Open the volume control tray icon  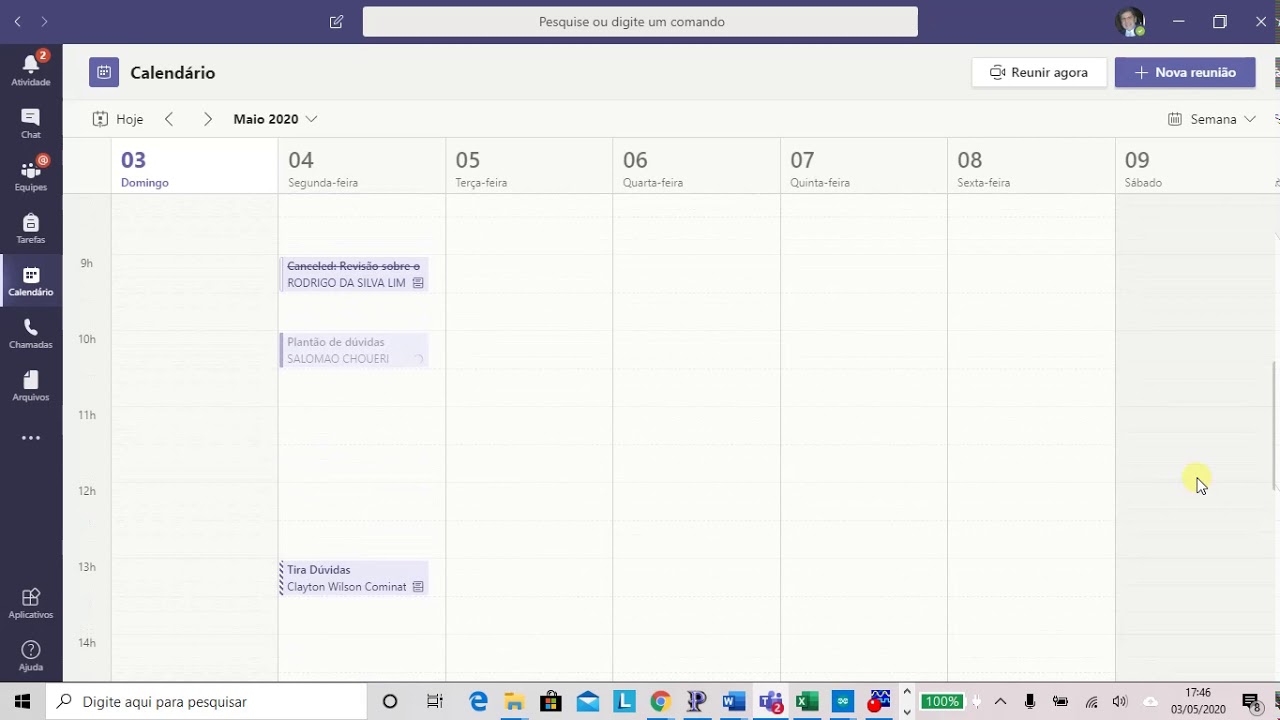1120,702
